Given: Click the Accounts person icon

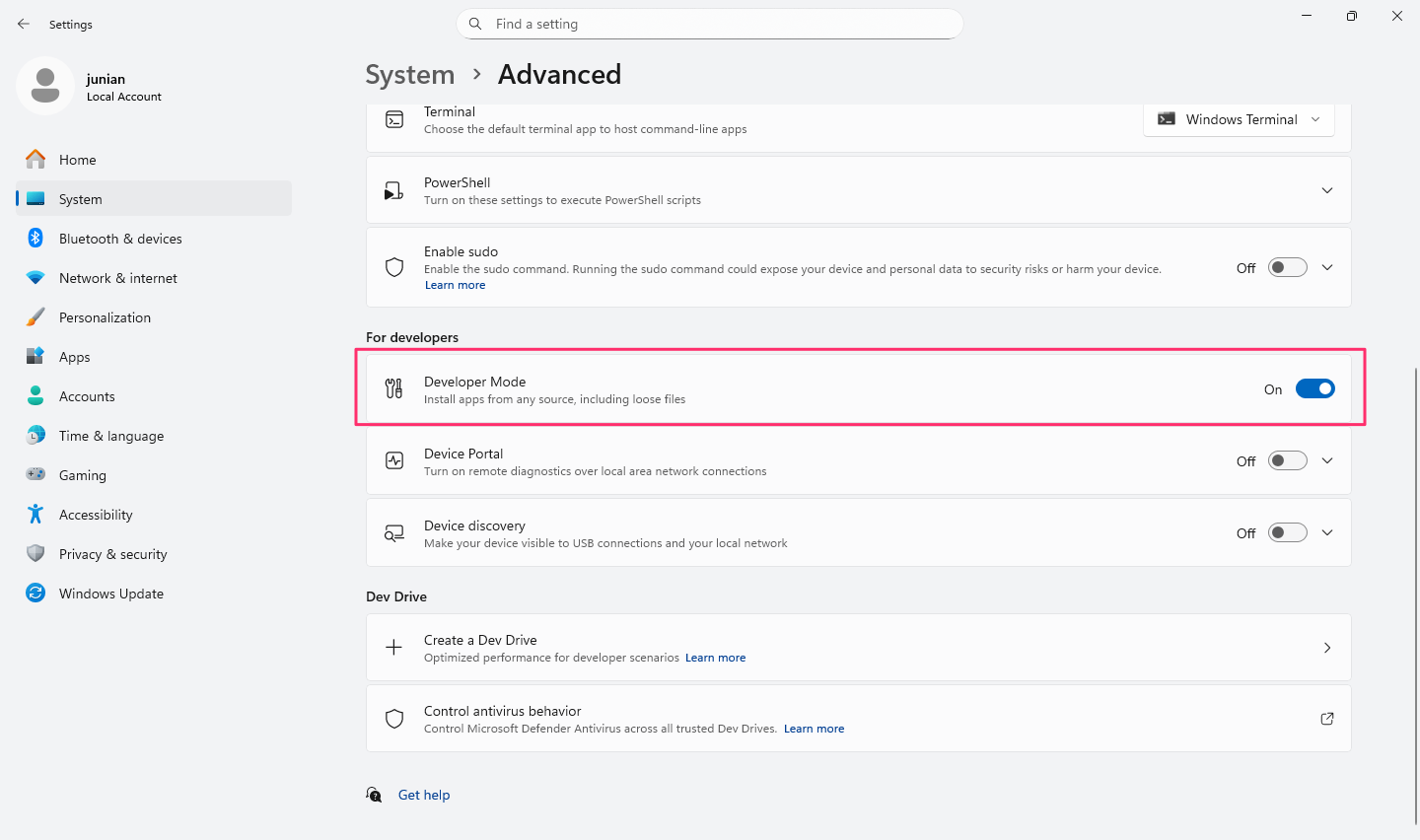Looking at the screenshot, I should pyautogui.click(x=35, y=395).
